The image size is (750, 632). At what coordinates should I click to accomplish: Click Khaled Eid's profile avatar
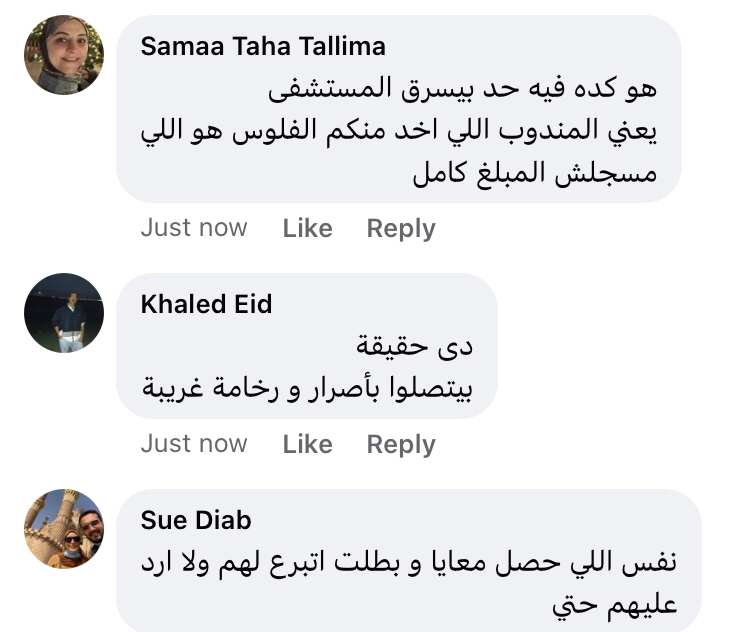coord(64,313)
